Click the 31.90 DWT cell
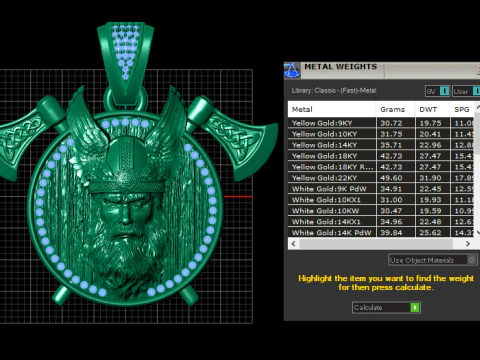Viewport: 480px width, 360px height. click(x=433, y=178)
